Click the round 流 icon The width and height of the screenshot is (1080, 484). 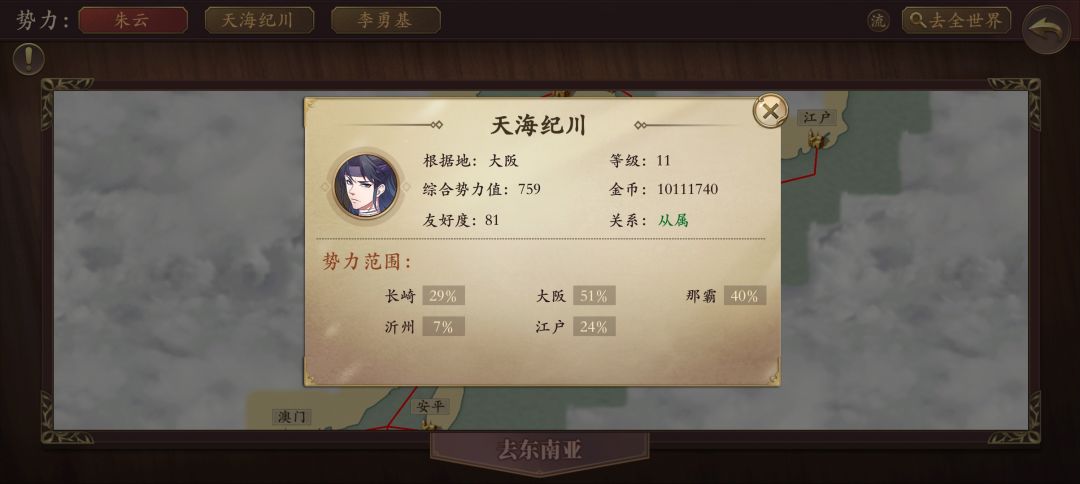coord(878,21)
